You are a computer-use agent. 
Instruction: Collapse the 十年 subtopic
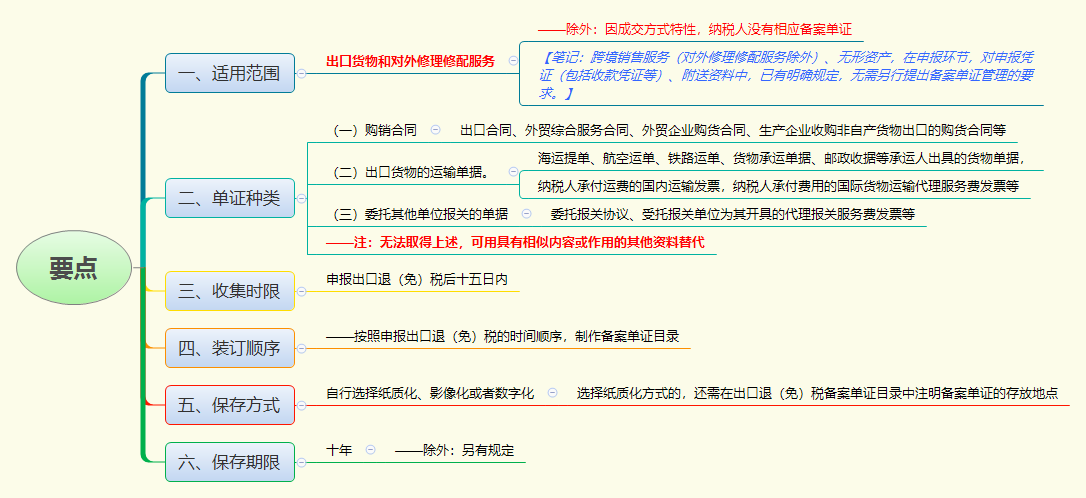click(x=371, y=450)
